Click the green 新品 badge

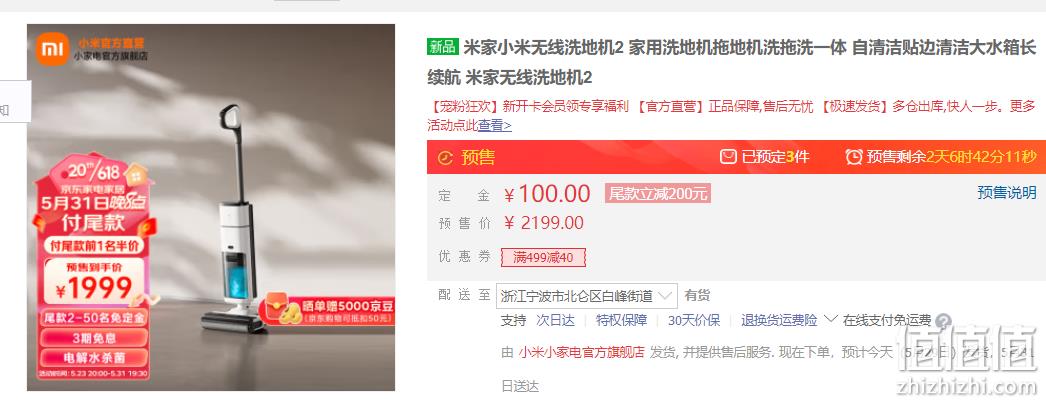[443, 47]
